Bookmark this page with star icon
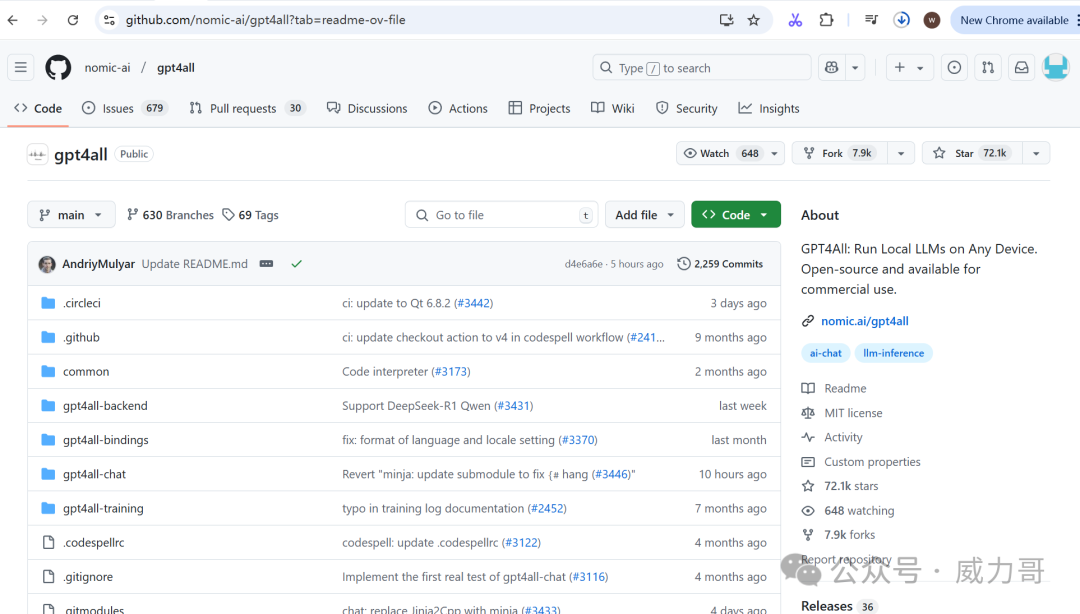The height and width of the screenshot is (614, 1080). coord(754,20)
